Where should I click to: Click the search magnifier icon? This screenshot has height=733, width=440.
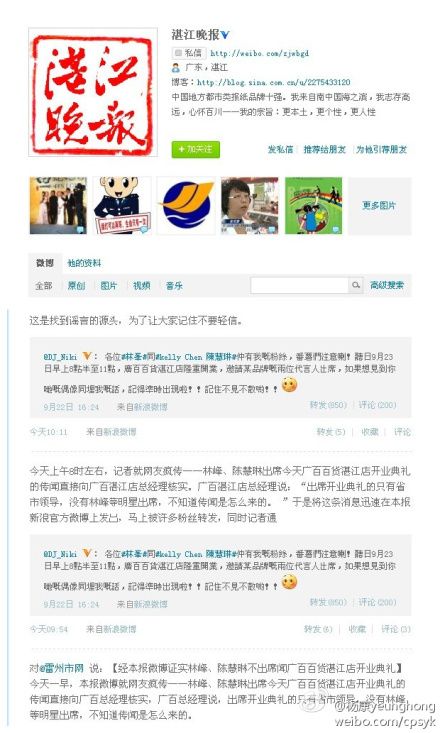coord(356,285)
